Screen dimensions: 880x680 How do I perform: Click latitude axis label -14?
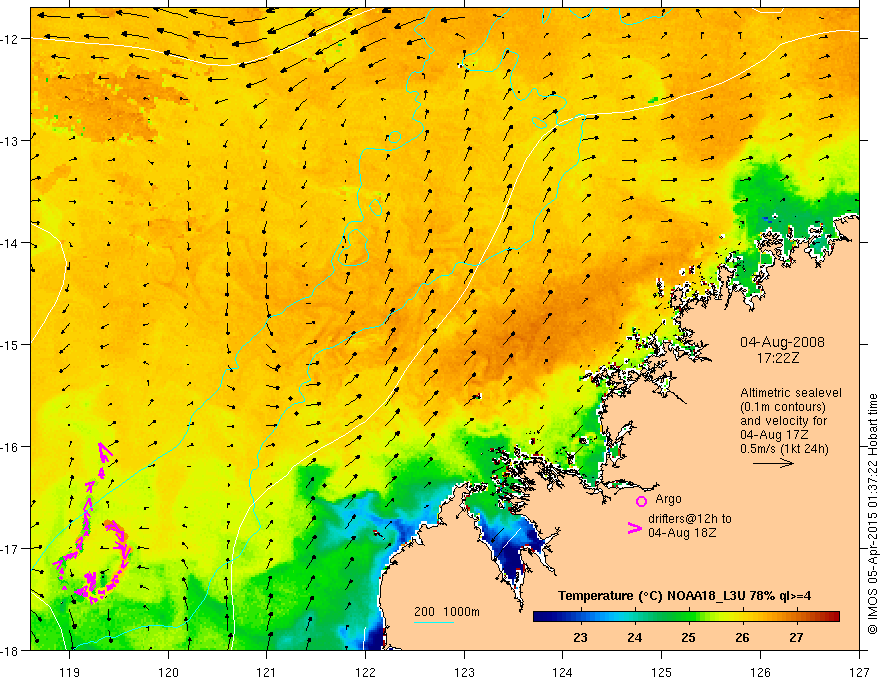11,243
